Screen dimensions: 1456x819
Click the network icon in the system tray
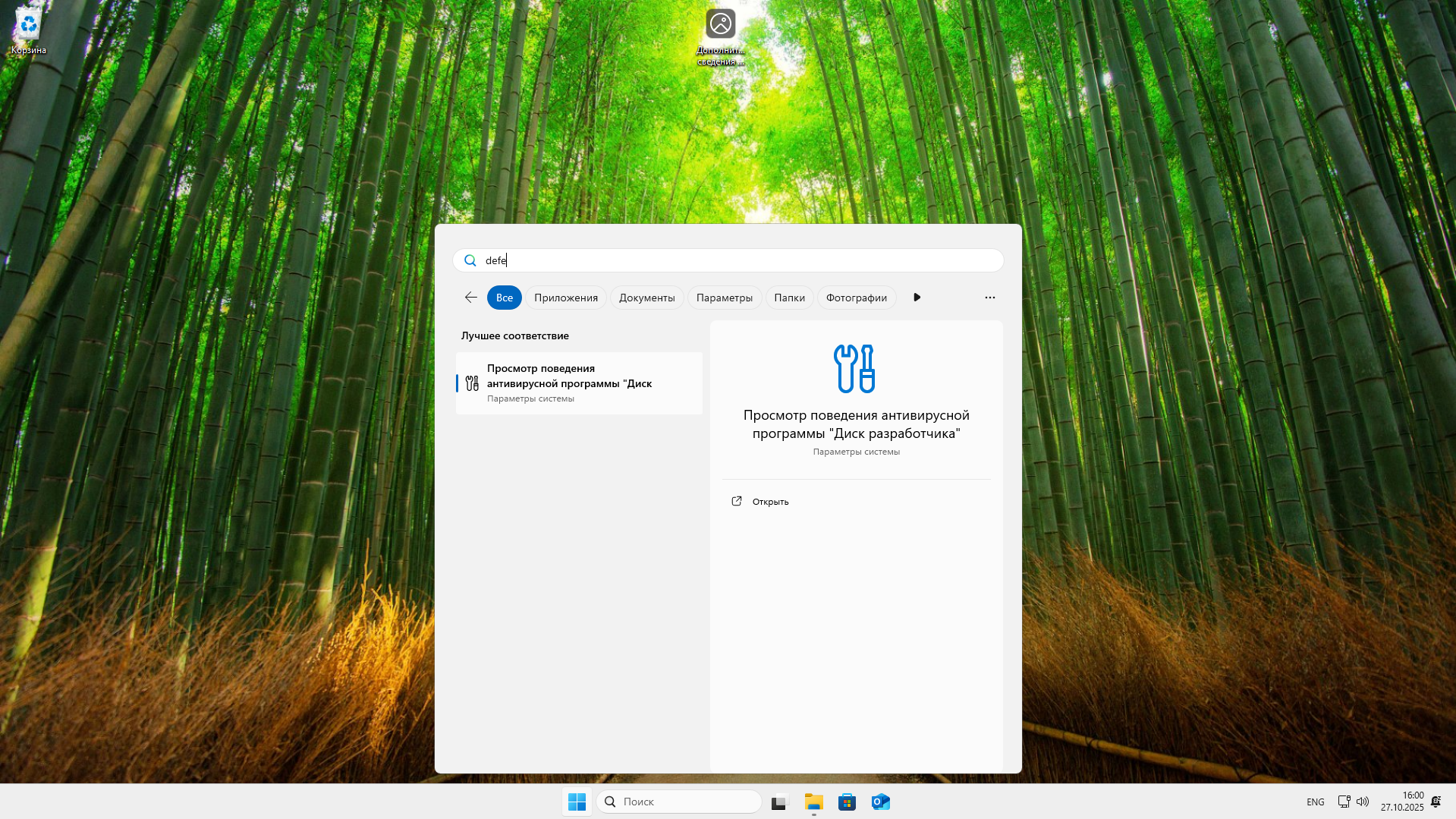[1343, 801]
